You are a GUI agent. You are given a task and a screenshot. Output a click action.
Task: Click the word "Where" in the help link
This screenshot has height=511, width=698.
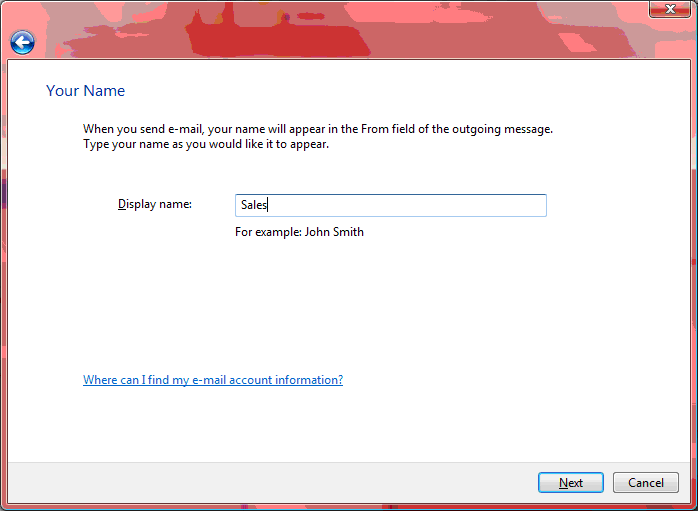click(100, 380)
